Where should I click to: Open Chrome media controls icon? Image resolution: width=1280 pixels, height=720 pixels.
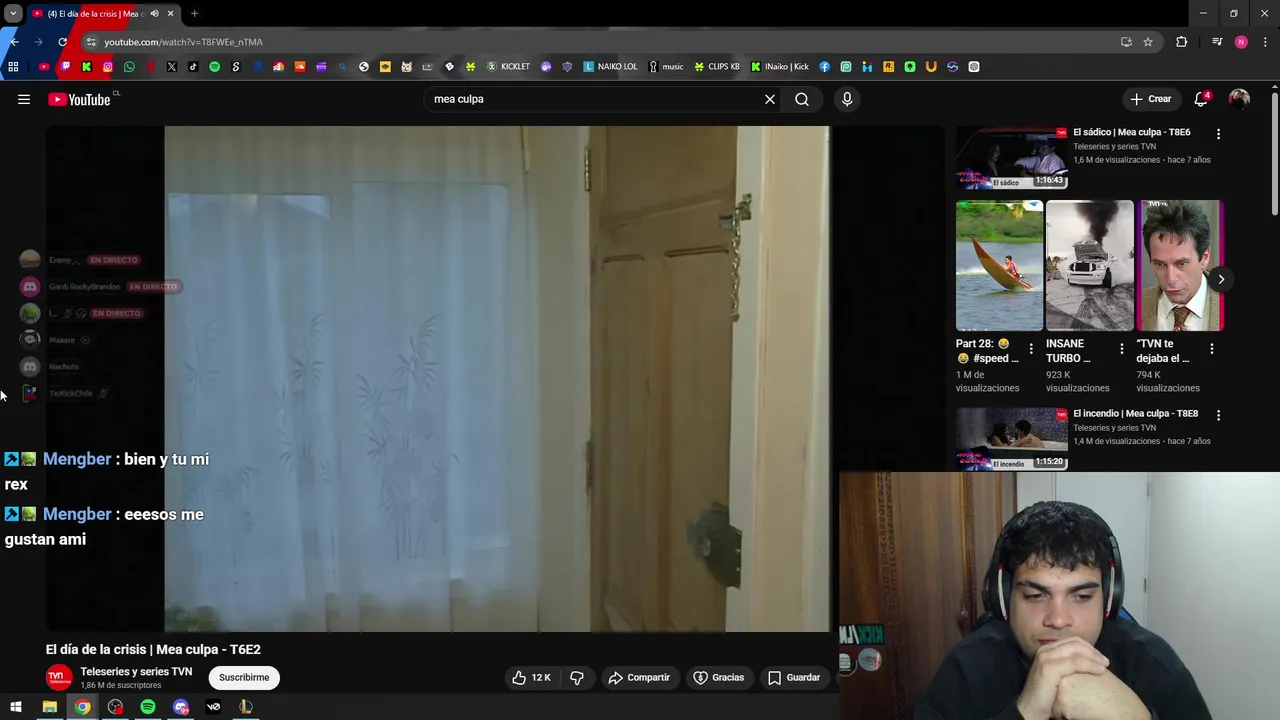click(1217, 42)
